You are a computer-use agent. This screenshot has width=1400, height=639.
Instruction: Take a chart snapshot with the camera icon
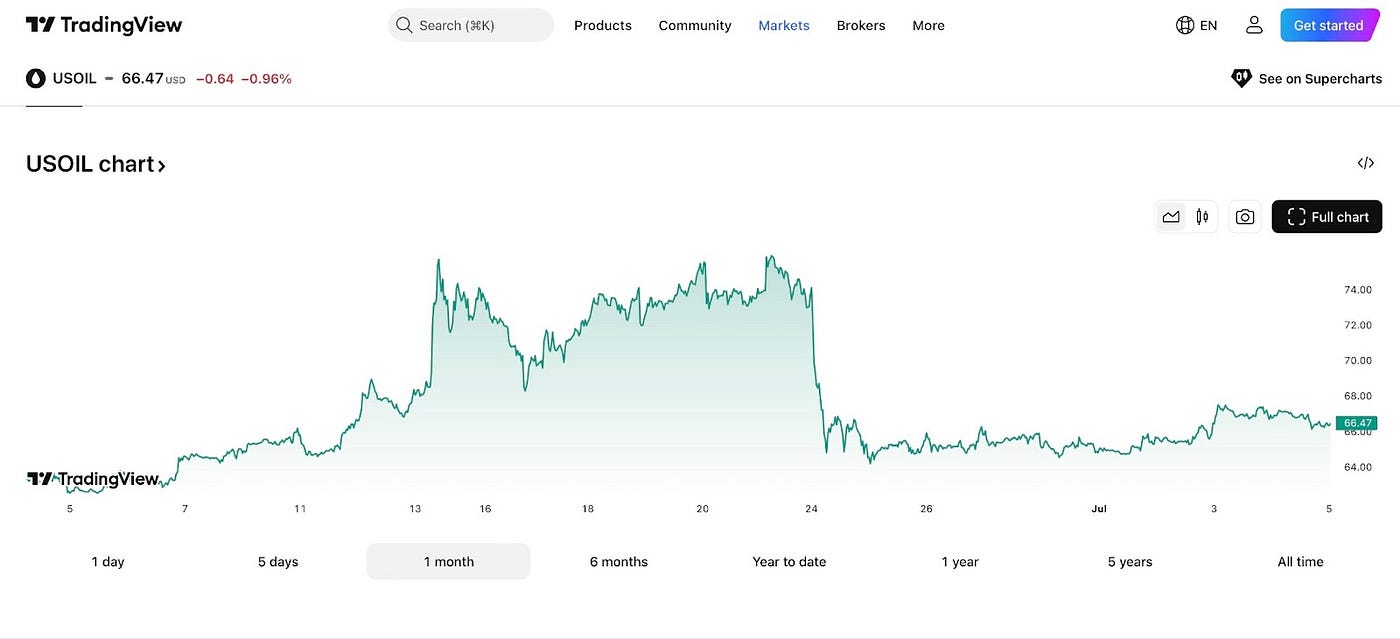1244,216
